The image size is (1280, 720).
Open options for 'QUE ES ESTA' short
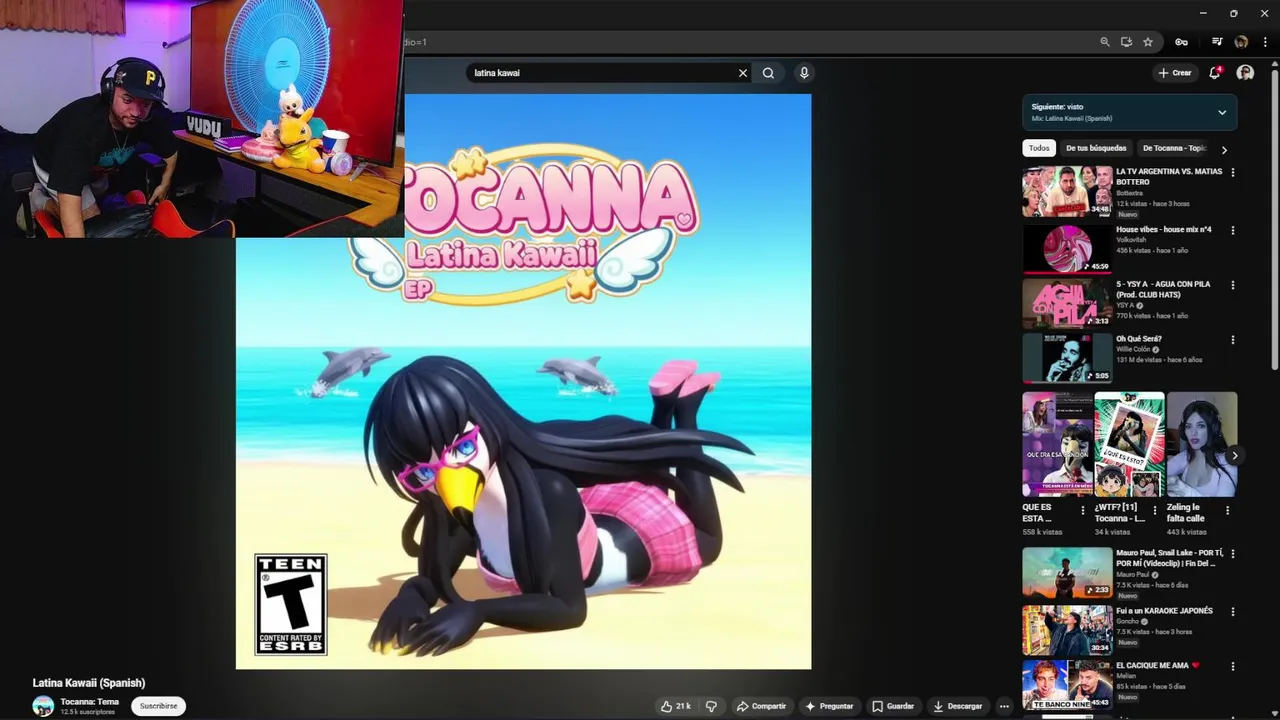[x=1082, y=510]
